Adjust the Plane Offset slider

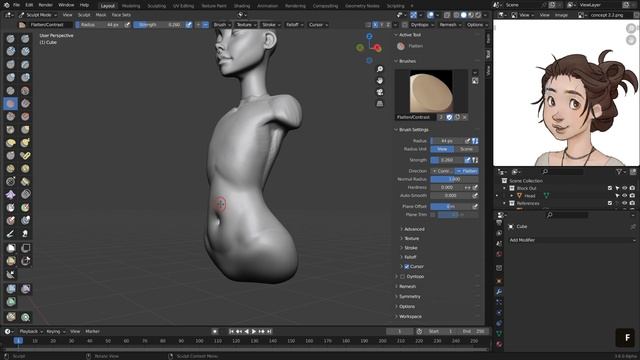[x=451, y=207]
